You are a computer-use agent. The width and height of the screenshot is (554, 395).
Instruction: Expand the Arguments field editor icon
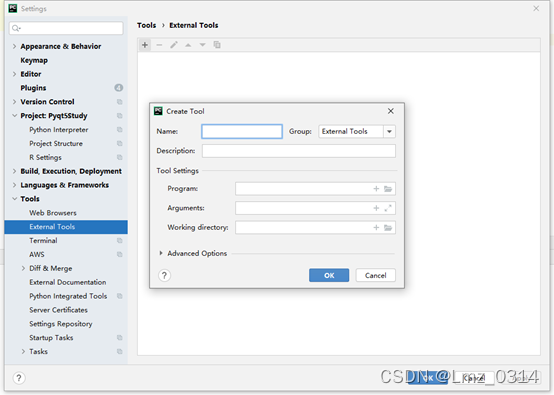click(x=388, y=208)
